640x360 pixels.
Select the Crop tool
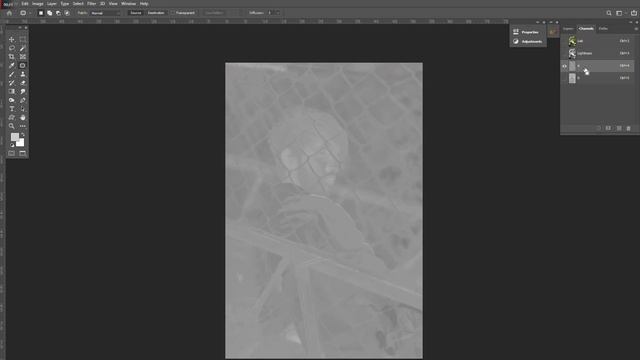tap(11, 57)
